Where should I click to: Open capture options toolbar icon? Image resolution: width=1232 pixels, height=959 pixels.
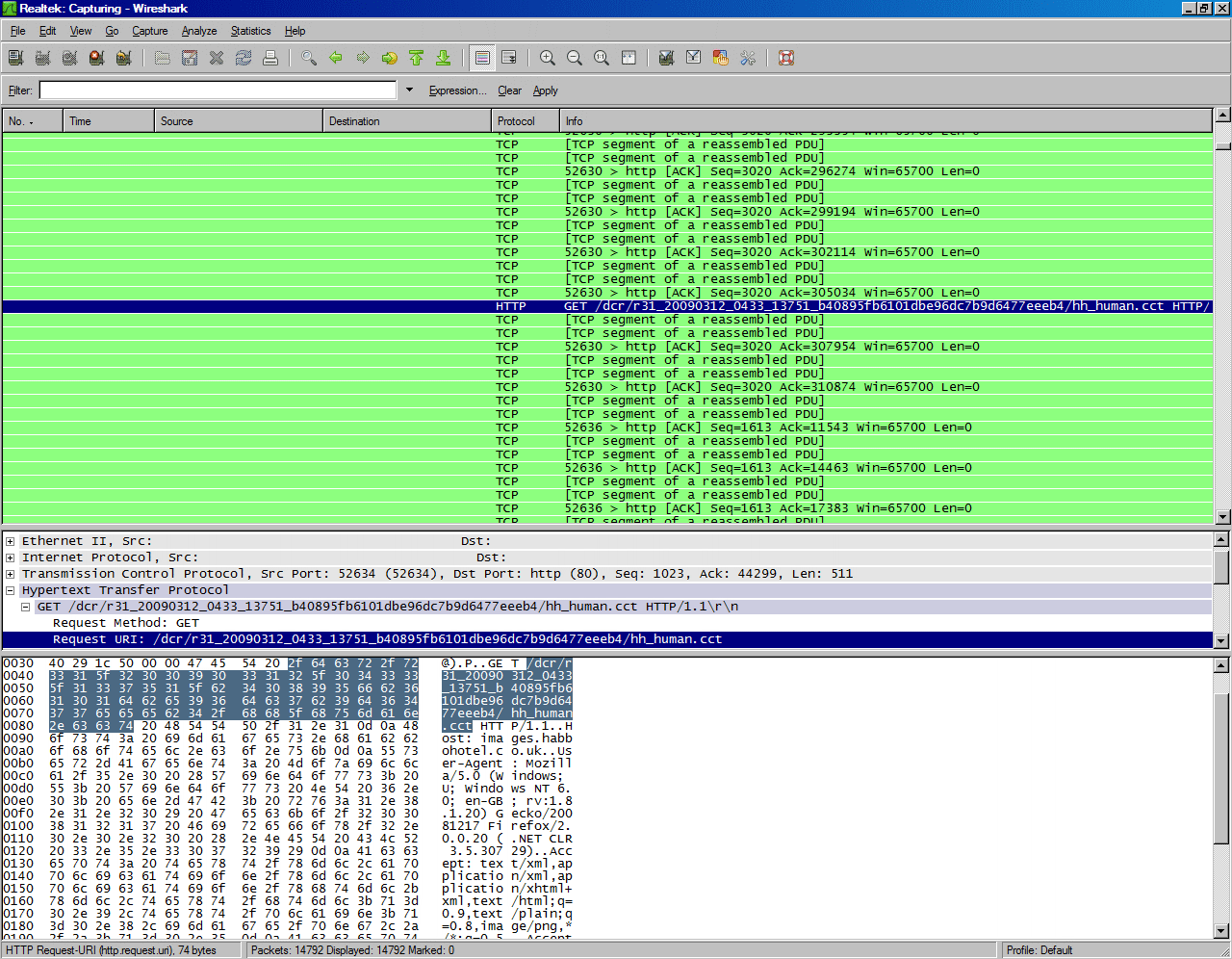tap(42, 58)
